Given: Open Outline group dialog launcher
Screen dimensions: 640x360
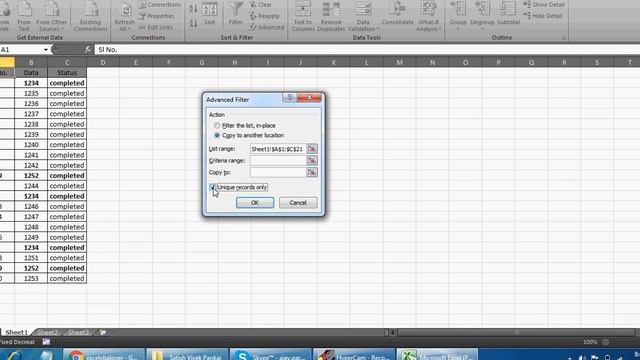Looking at the screenshot, I should [564, 38].
